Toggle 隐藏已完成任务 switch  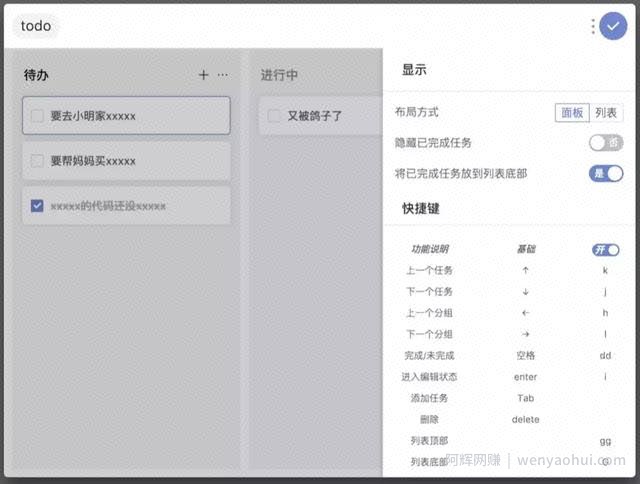[x=606, y=143]
